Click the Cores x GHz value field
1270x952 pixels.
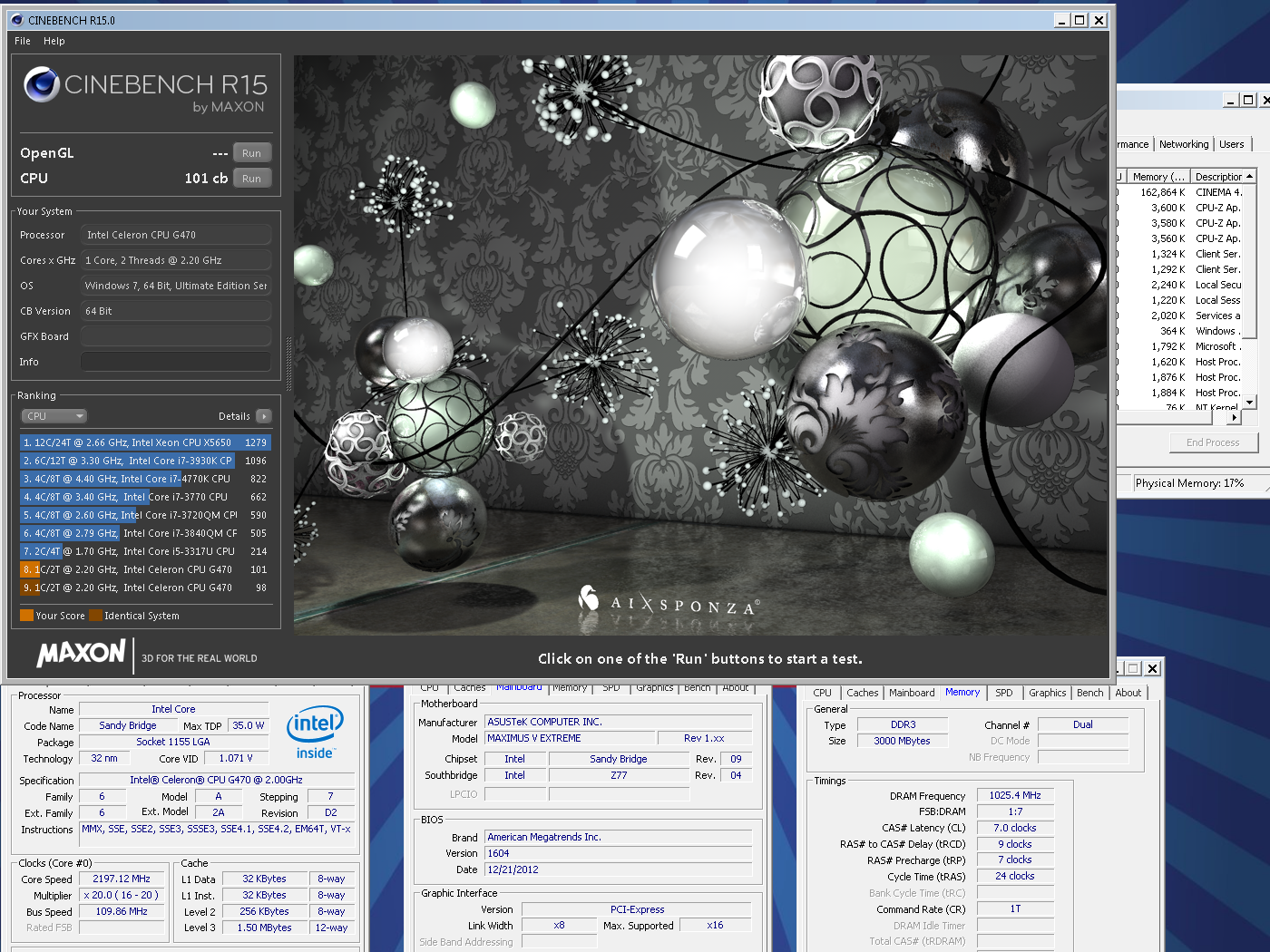tap(176, 260)
